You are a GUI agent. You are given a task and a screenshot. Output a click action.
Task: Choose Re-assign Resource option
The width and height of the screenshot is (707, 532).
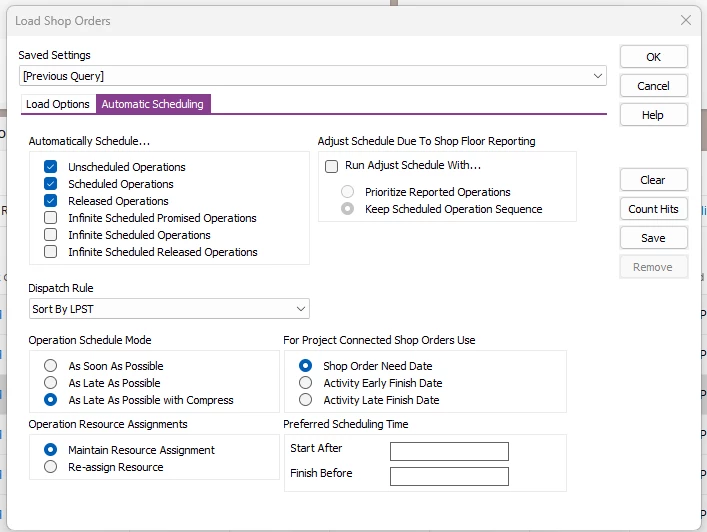click(51, 467)
